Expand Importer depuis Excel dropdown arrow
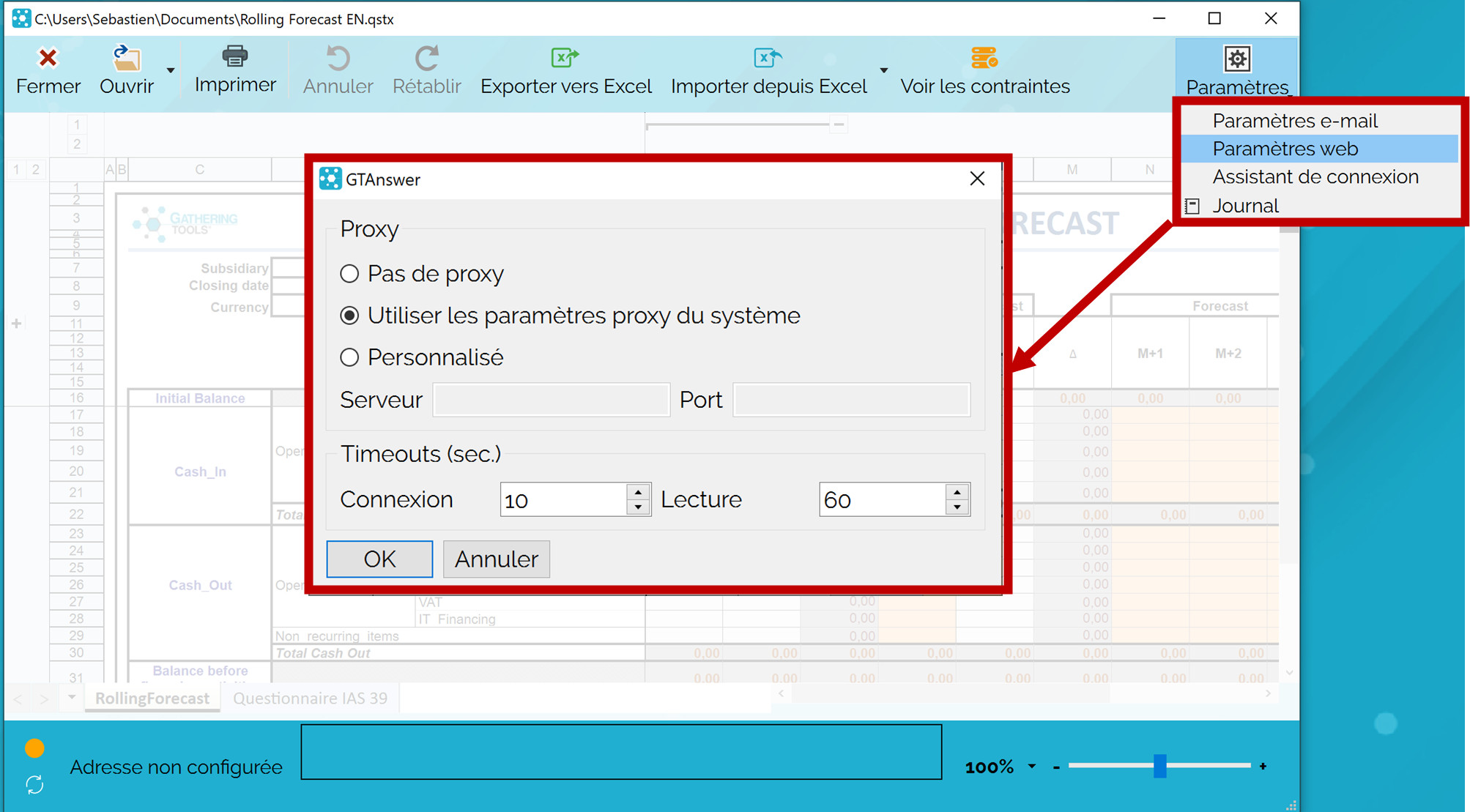Screen dimensions: 1470x812 [x=884, y=70]
